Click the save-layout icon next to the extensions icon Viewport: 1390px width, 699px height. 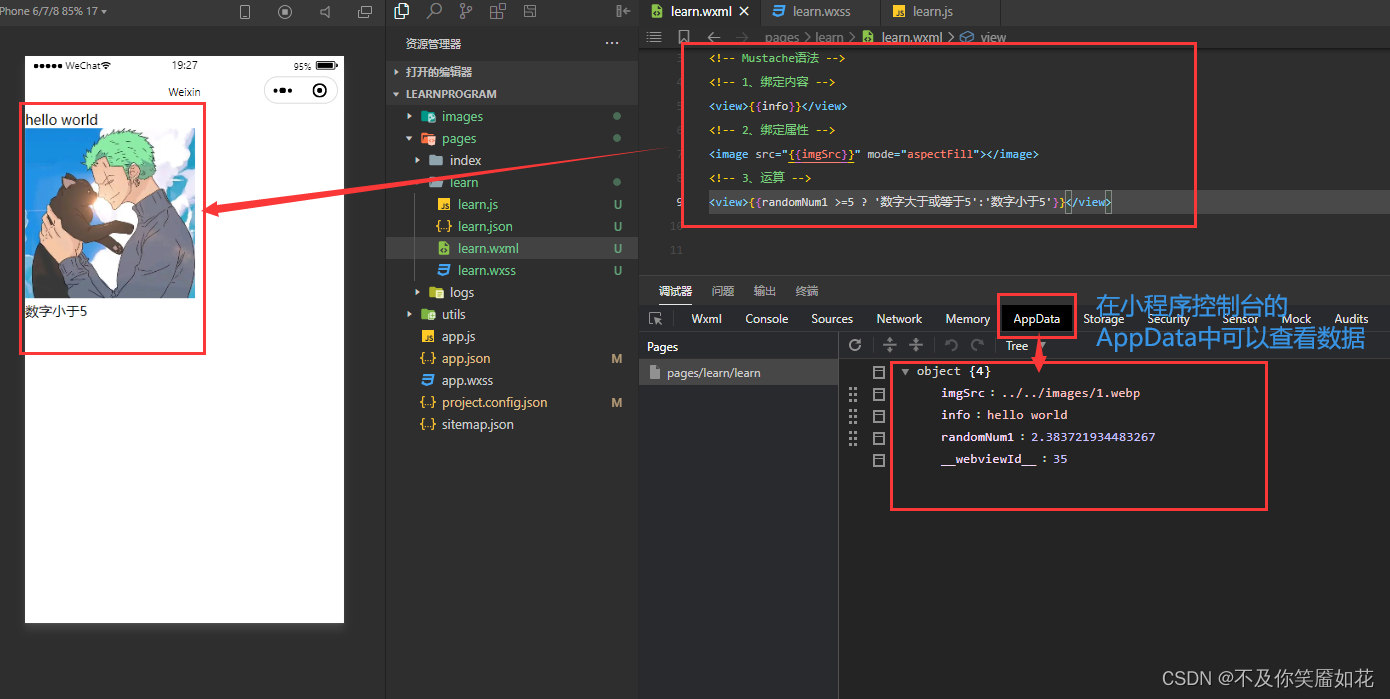pos(530,11)
